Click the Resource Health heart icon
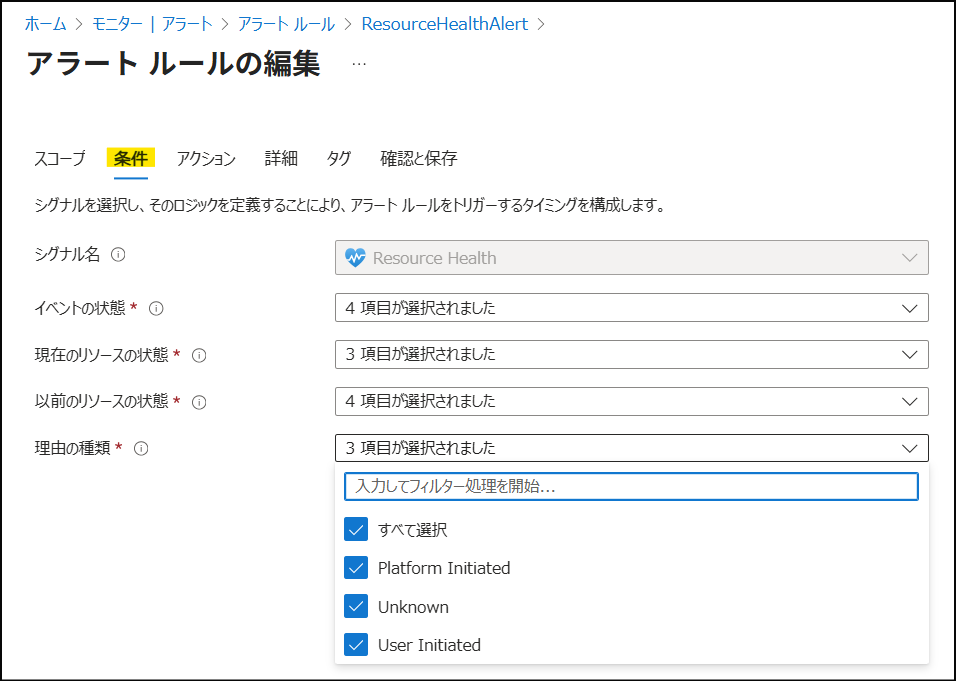 [355, 258]
